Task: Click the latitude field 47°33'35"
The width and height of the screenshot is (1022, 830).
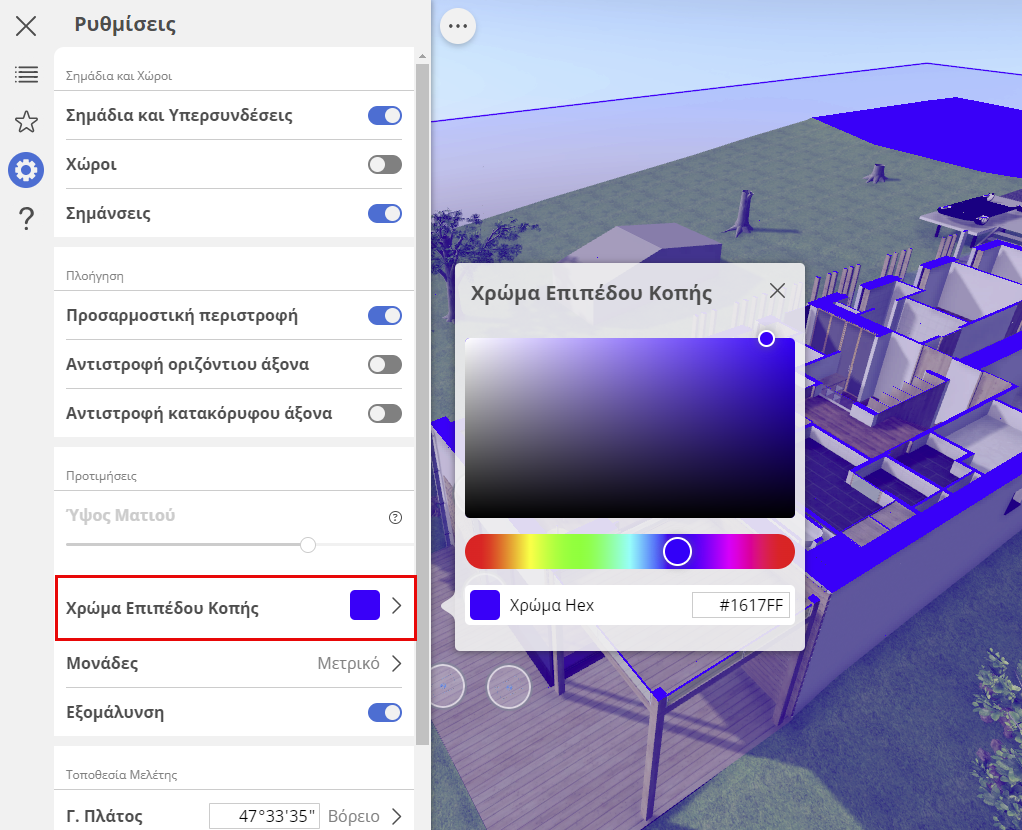Action: coord(264,816)
